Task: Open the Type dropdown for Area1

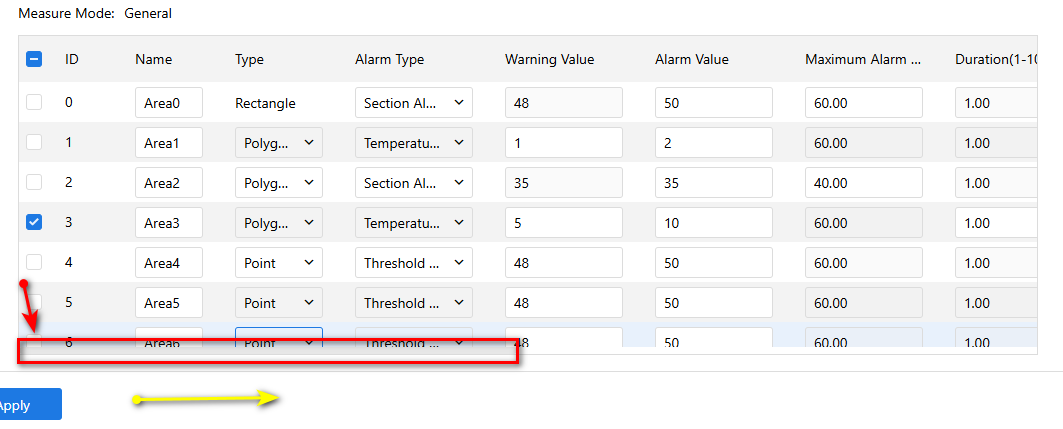Action: coord(279,143)
